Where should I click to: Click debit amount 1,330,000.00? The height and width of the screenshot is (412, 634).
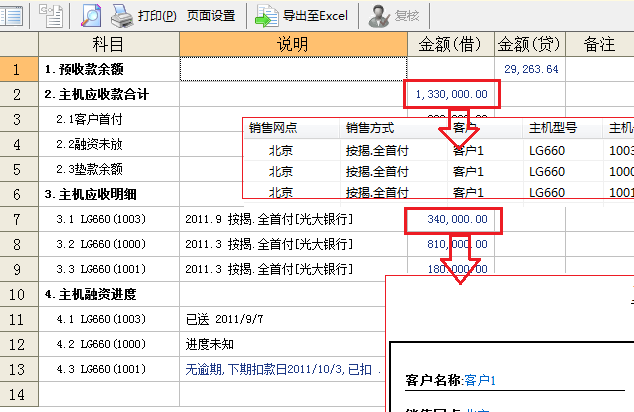(x=452, y=94)
